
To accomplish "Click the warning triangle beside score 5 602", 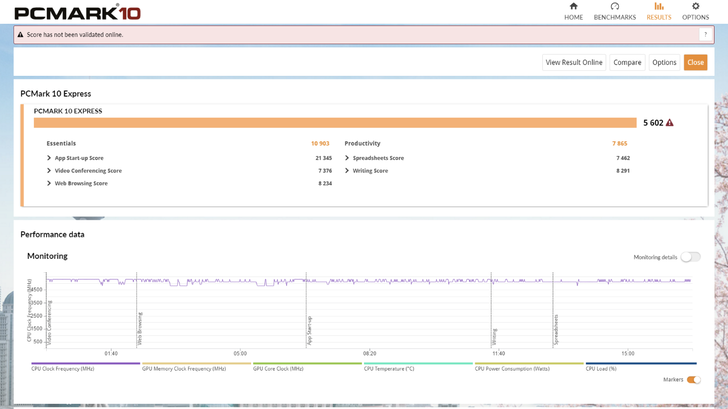I will [670, 123].
